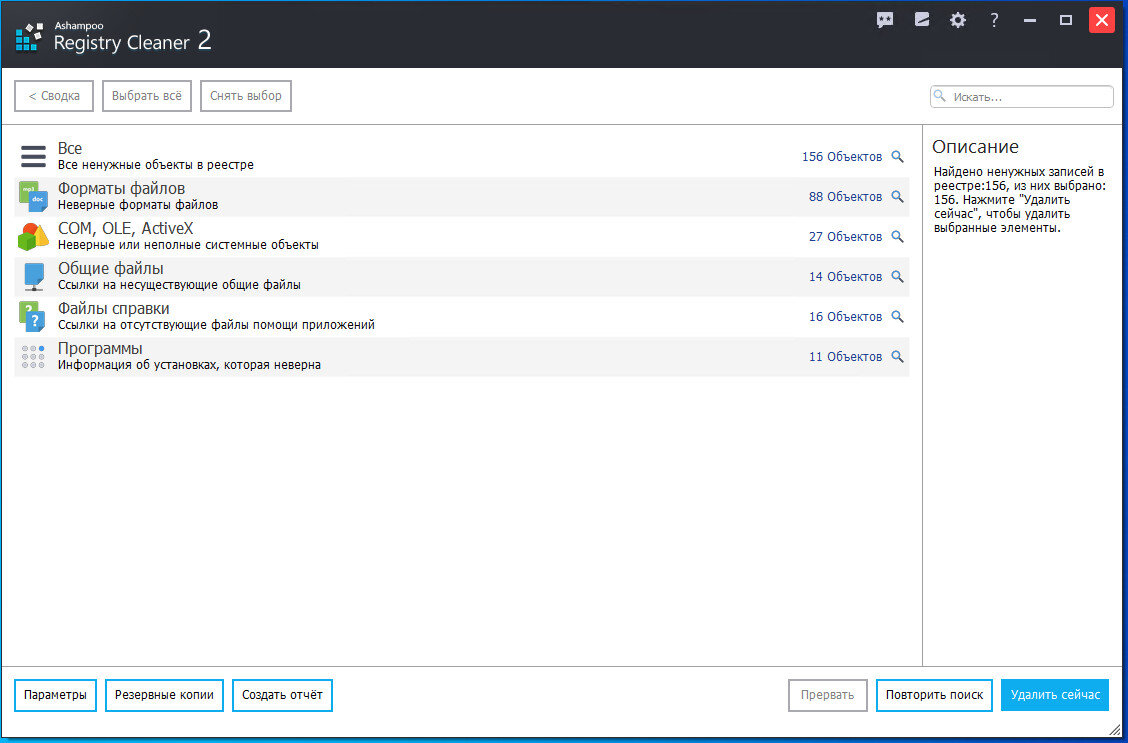
Task: Click magnifier next to 156 Объектов
Action: tap(897, 156)
